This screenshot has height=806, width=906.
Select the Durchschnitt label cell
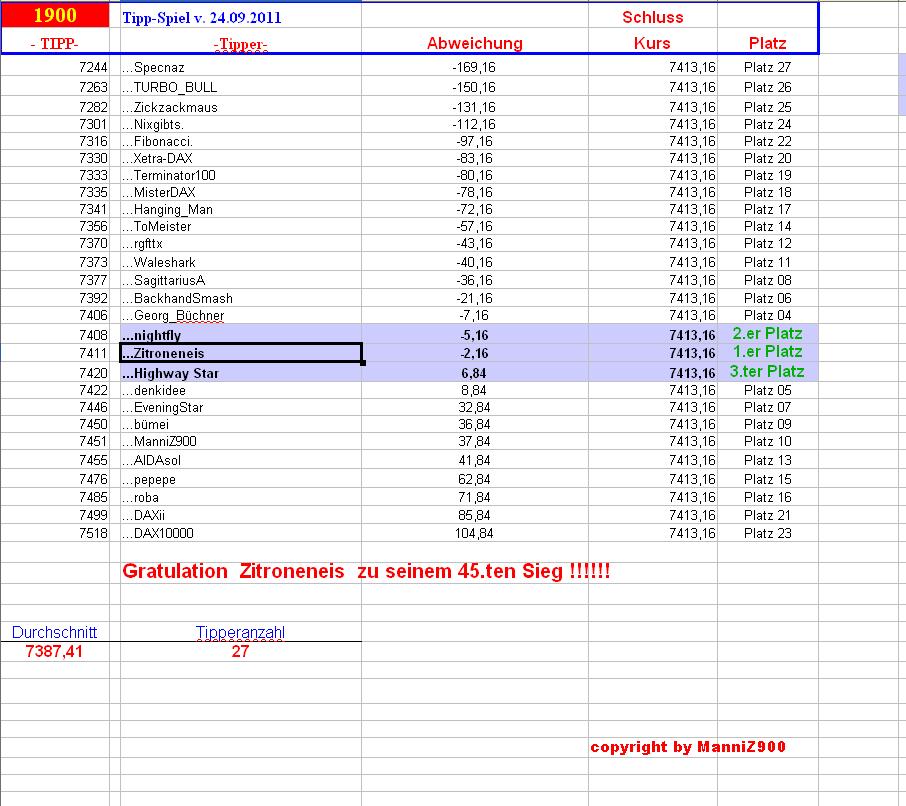click(54, 632)
